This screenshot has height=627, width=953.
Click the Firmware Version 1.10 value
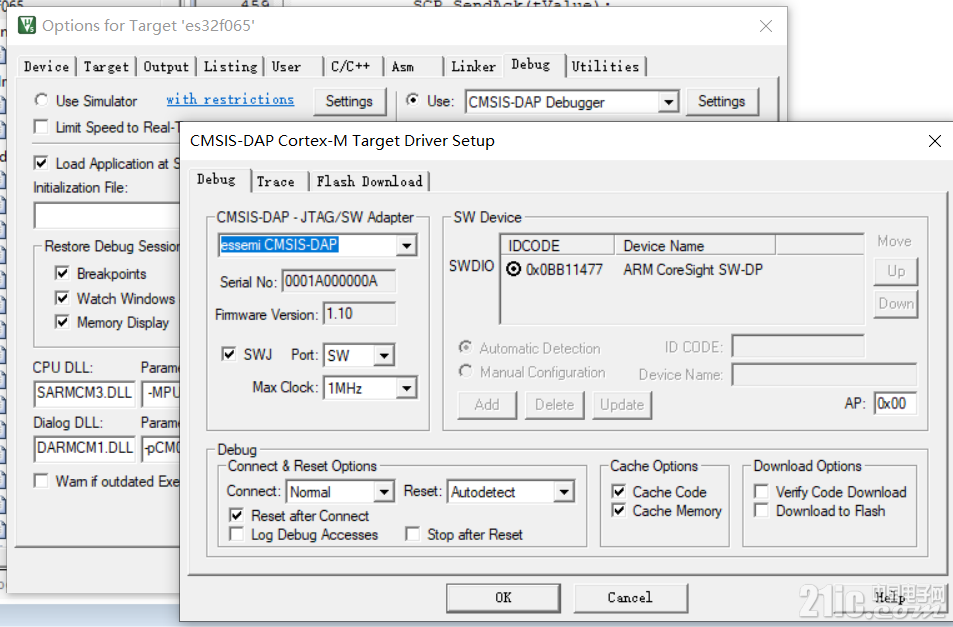(359, 314)
